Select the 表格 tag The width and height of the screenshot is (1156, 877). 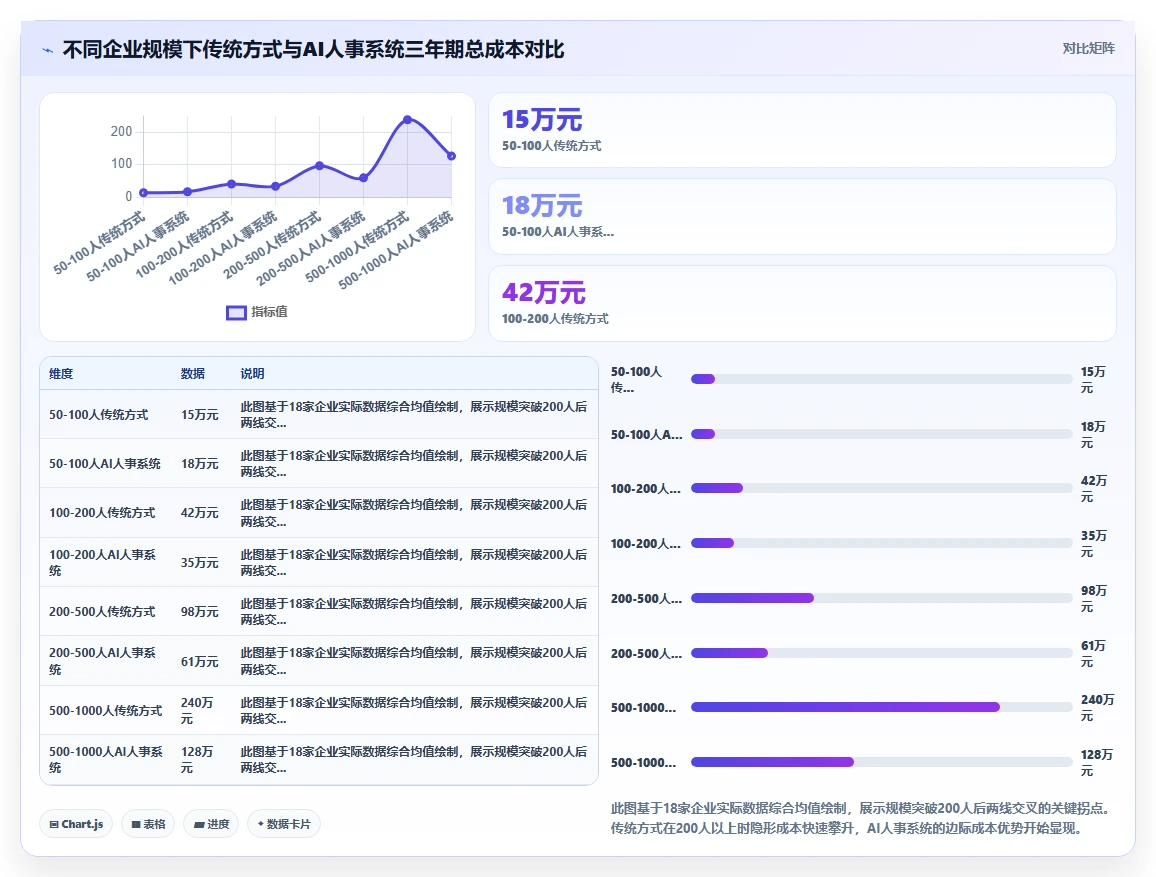pyautogui.click(x=147, y=824)
